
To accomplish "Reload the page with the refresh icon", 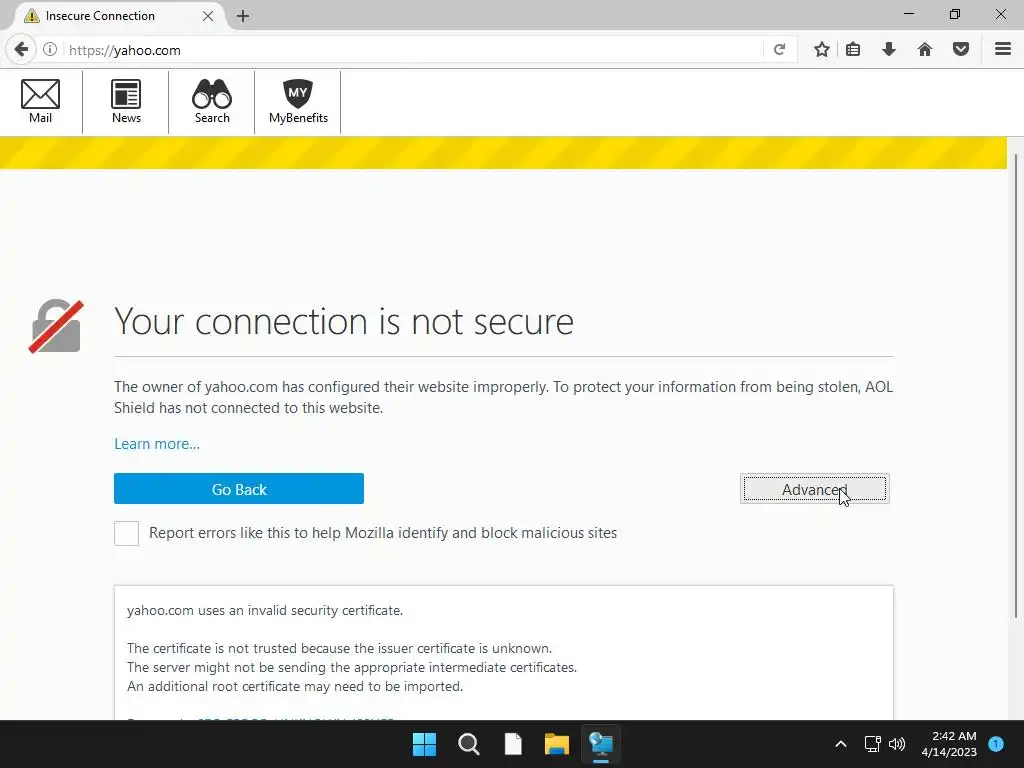I will tap(779, 50).
